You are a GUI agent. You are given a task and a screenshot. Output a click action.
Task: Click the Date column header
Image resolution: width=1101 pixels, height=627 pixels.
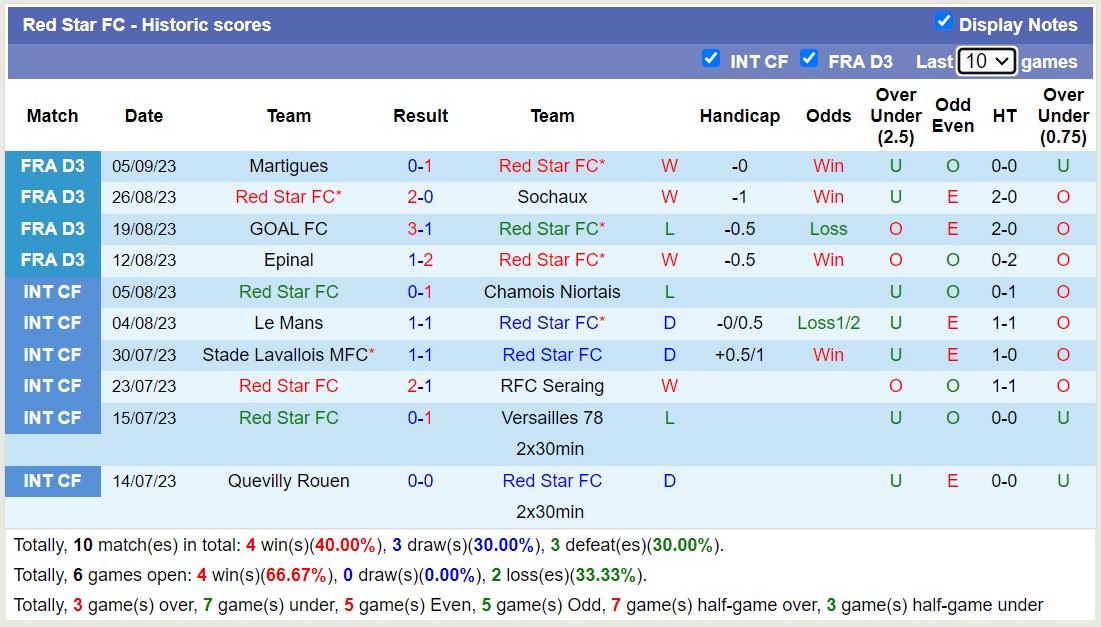(x=143, y=115)
